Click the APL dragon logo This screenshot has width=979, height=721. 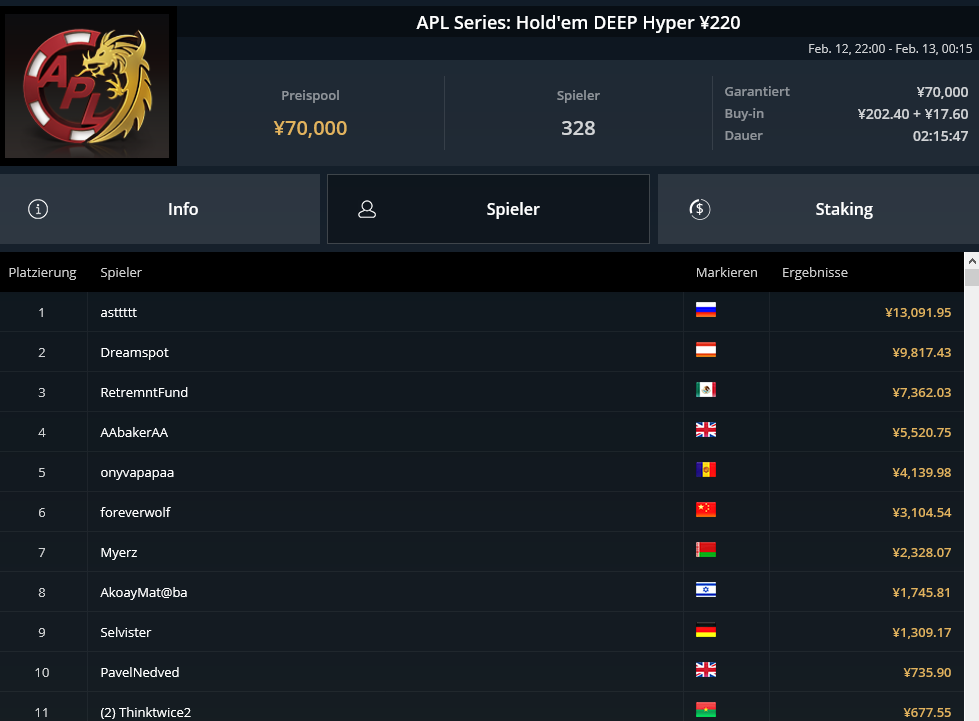[87, 86]
